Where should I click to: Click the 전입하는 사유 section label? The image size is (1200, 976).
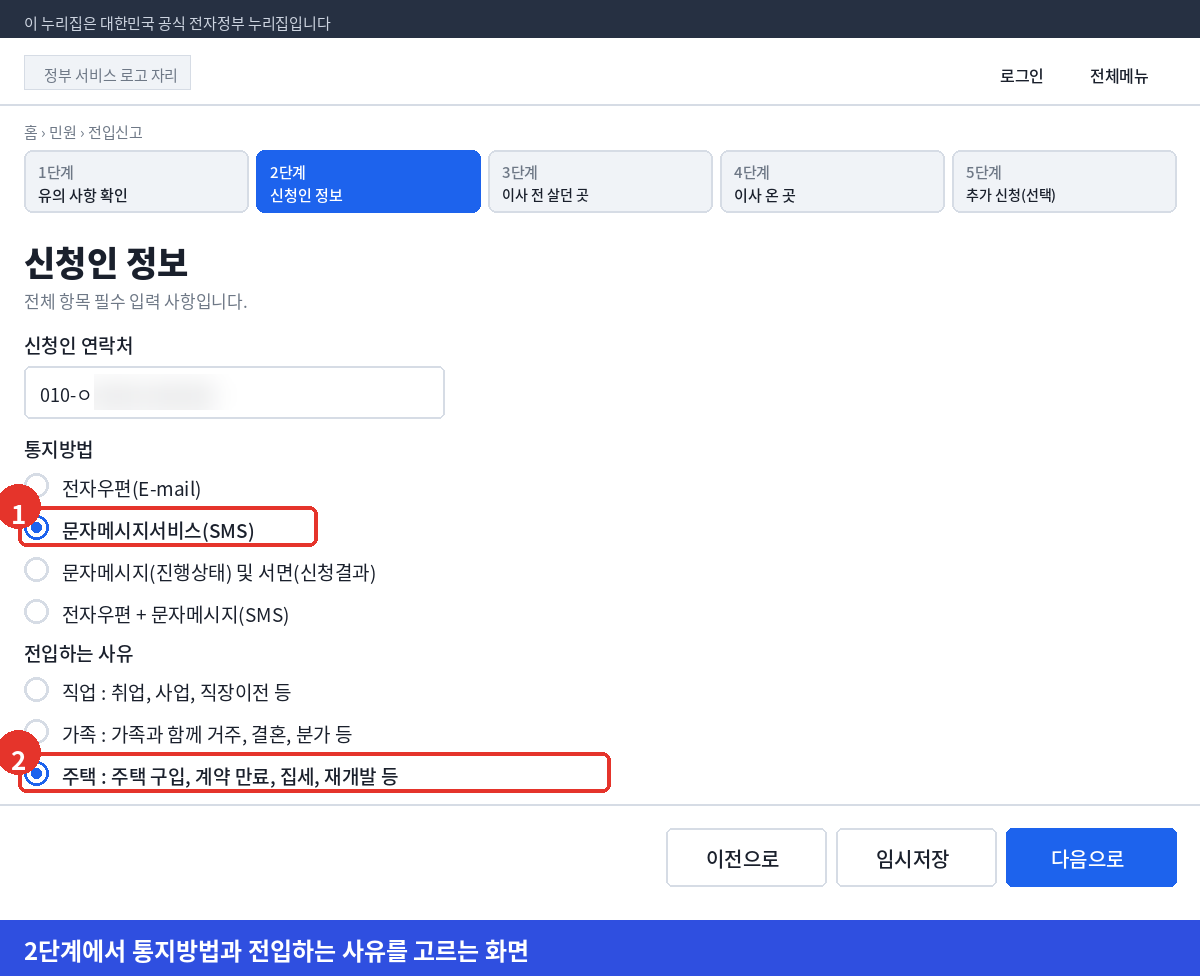click(x=79, y=654)
